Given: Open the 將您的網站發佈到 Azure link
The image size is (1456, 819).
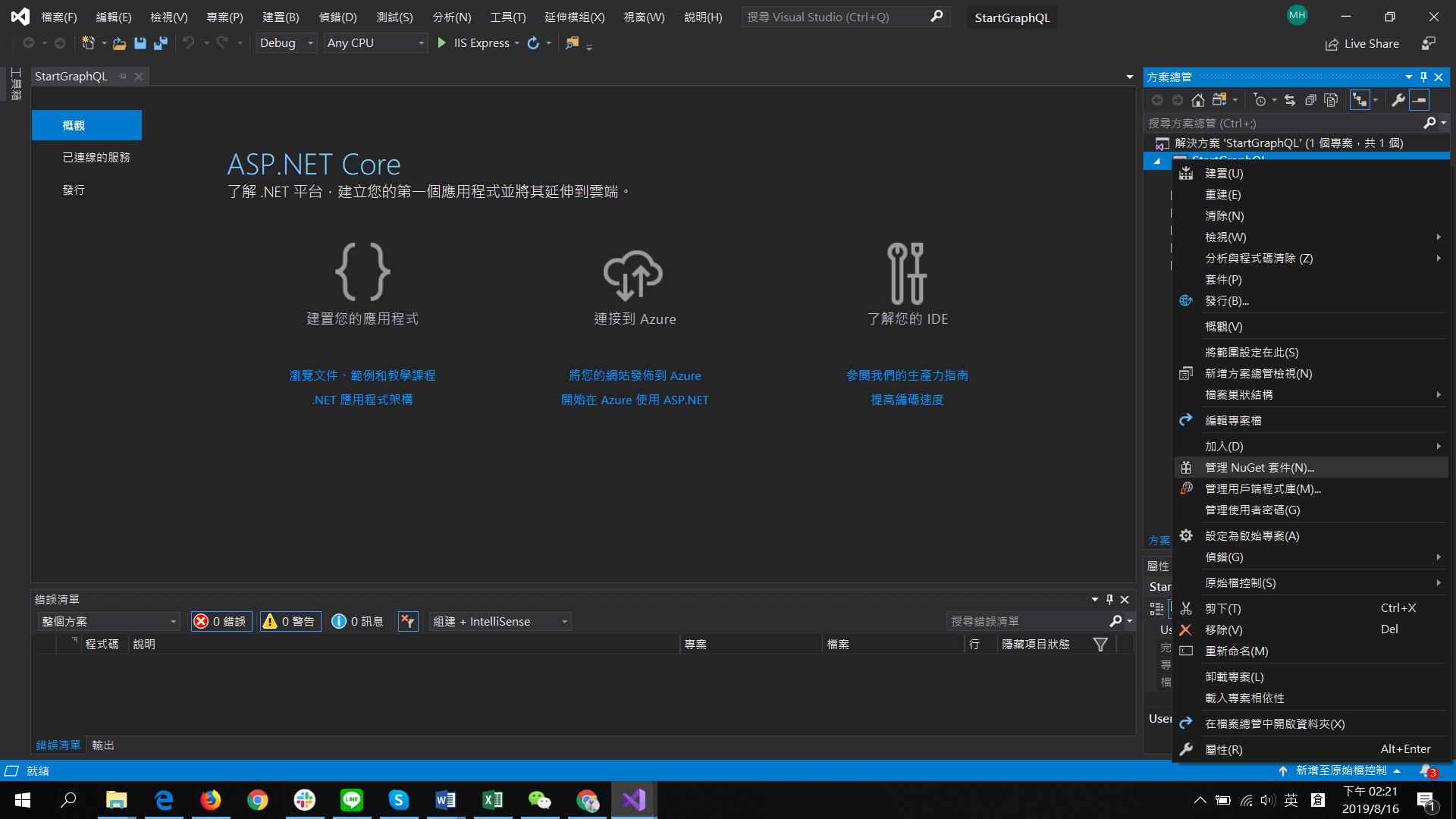Looking at the screenshot, I should coord(635,375).
